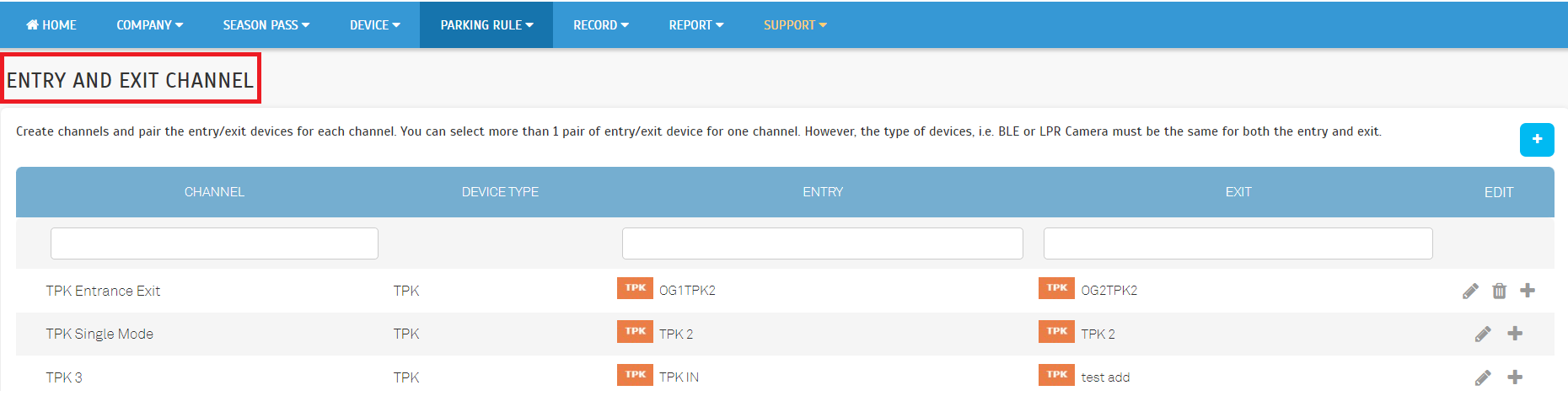The height and width of the screenshot is (412, 1568).
Task: Edit the TPK Entrance Exit channel
Action: (1470, 291)
